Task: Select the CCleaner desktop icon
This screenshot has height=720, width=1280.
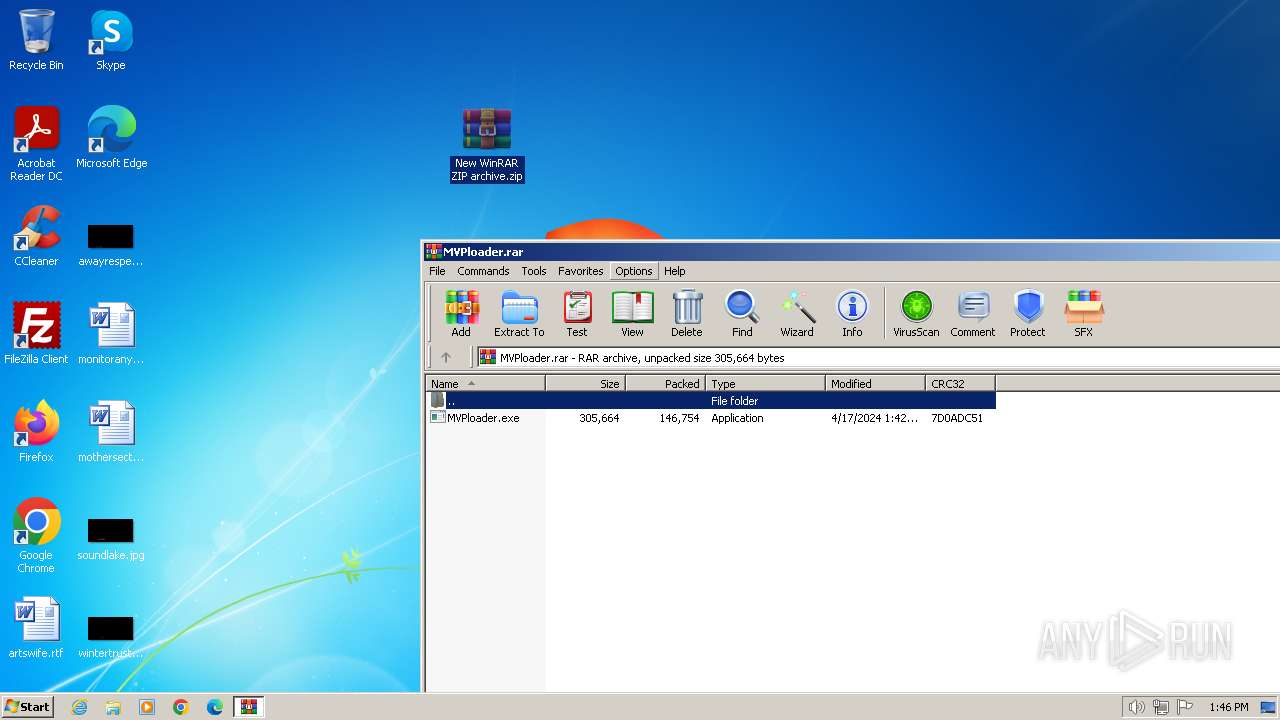Action: [36, 236]
